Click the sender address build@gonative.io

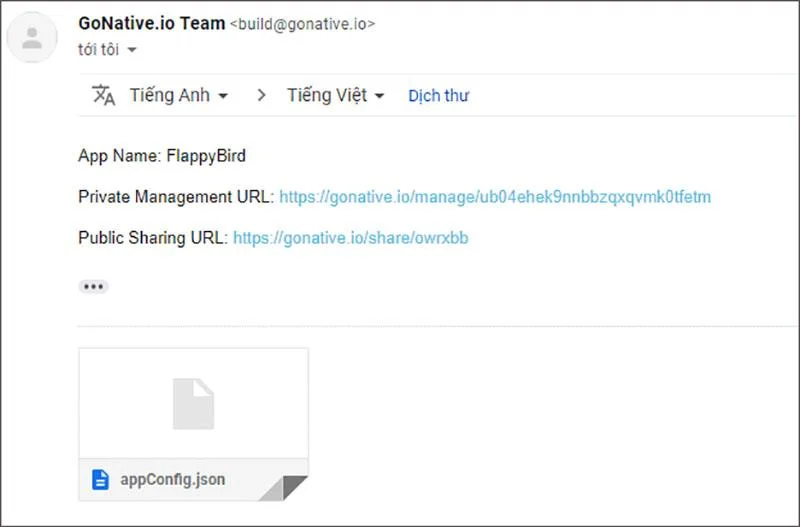coord(303,24)
